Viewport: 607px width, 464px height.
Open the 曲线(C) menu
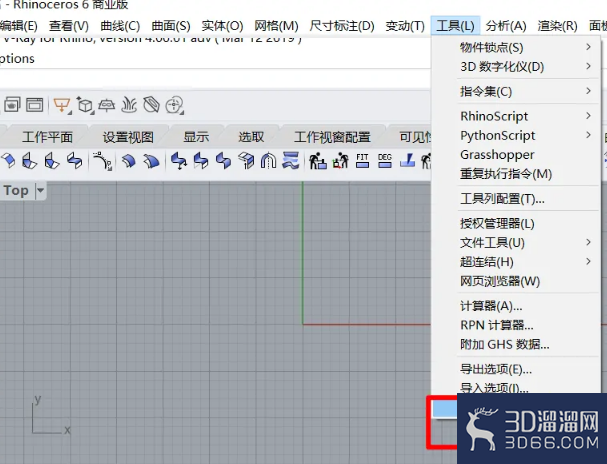120,26
